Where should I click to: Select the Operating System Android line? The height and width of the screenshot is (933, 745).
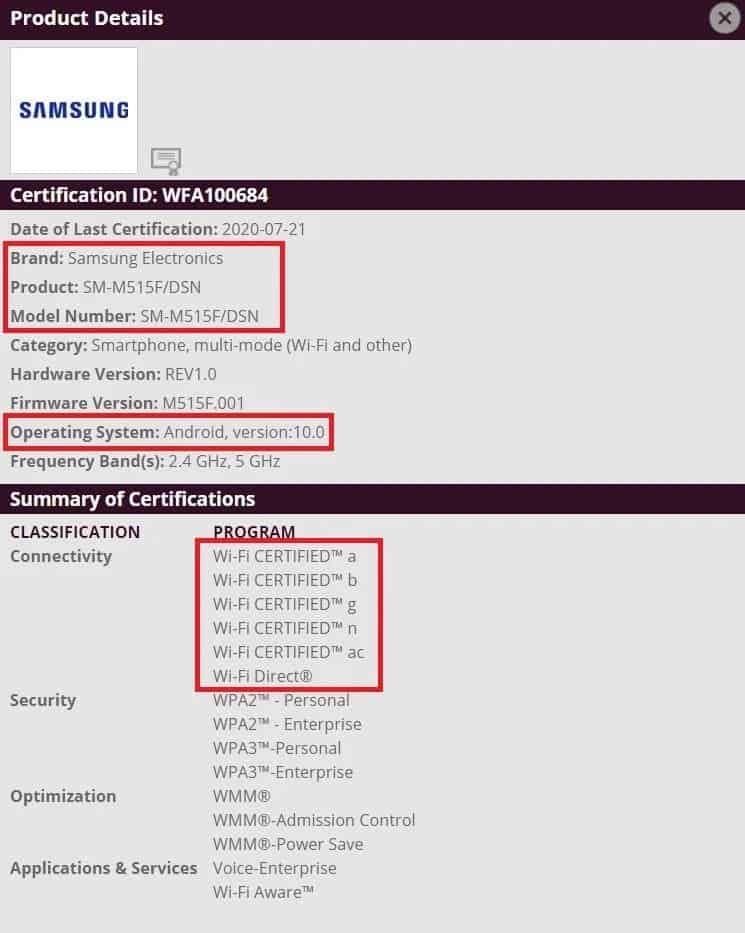(168, 432)
